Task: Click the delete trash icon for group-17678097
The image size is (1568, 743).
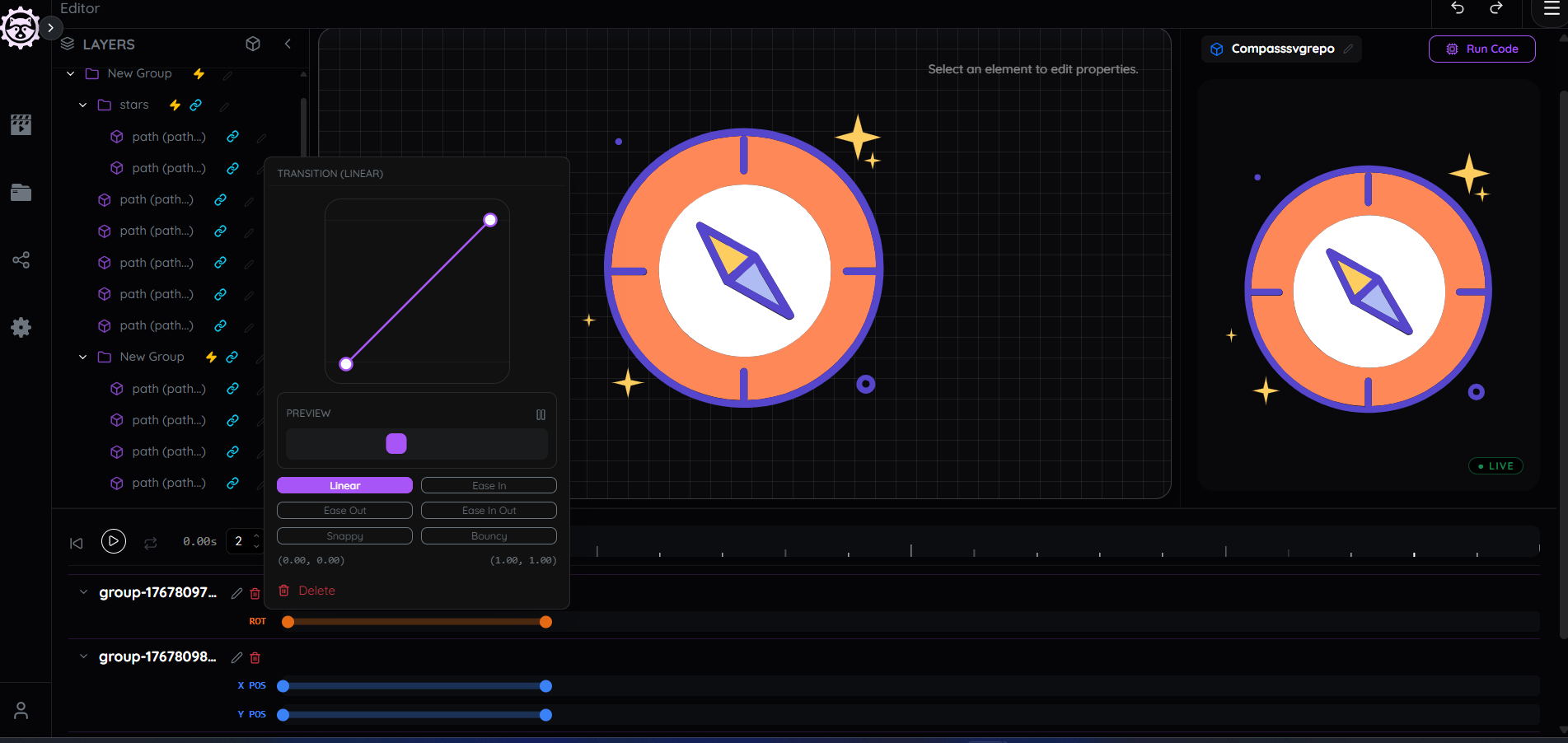Action: pyautogui.click(x=255, y=593)
